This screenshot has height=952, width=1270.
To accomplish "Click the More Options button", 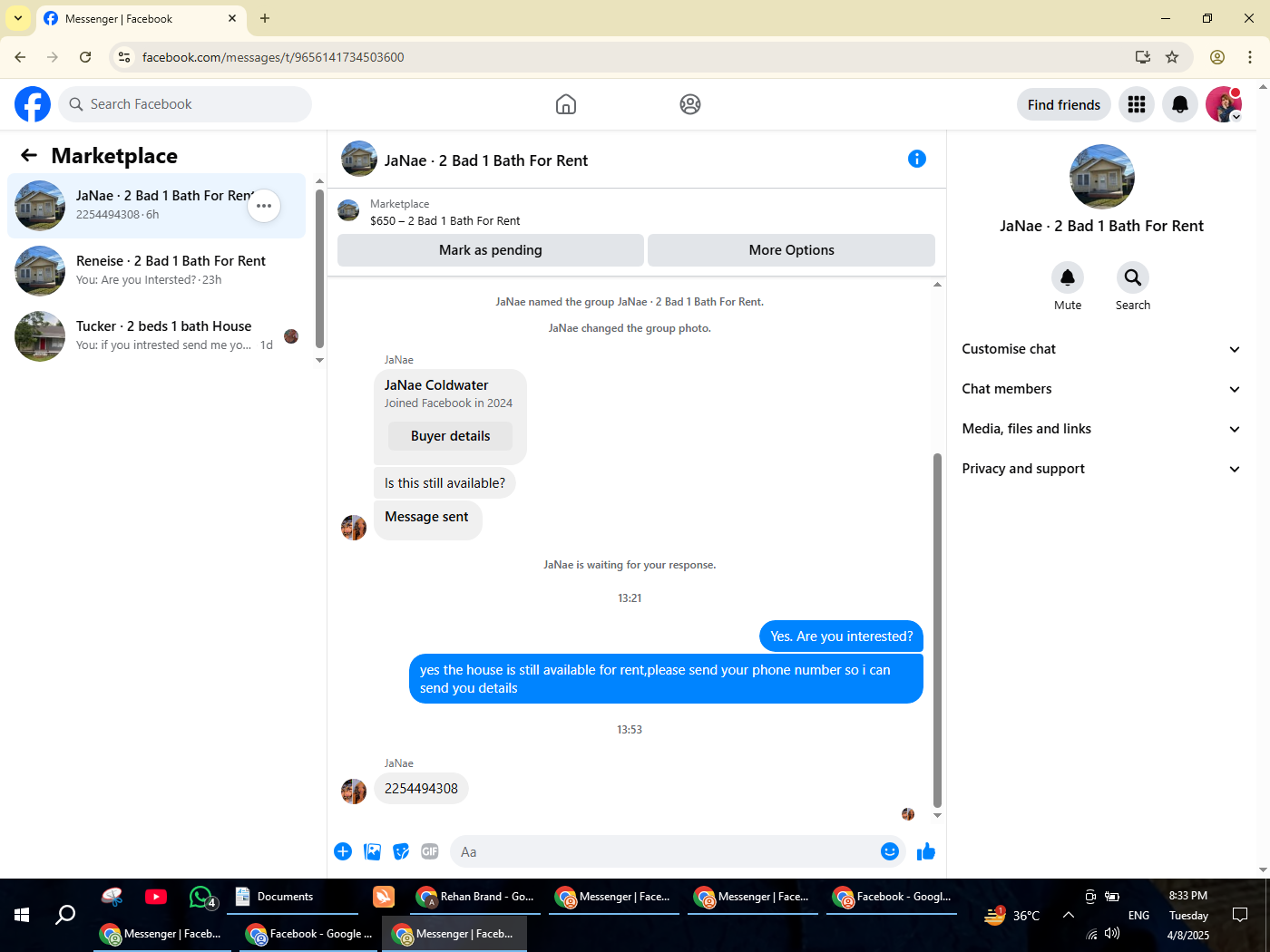I will [x=791, y=250].
